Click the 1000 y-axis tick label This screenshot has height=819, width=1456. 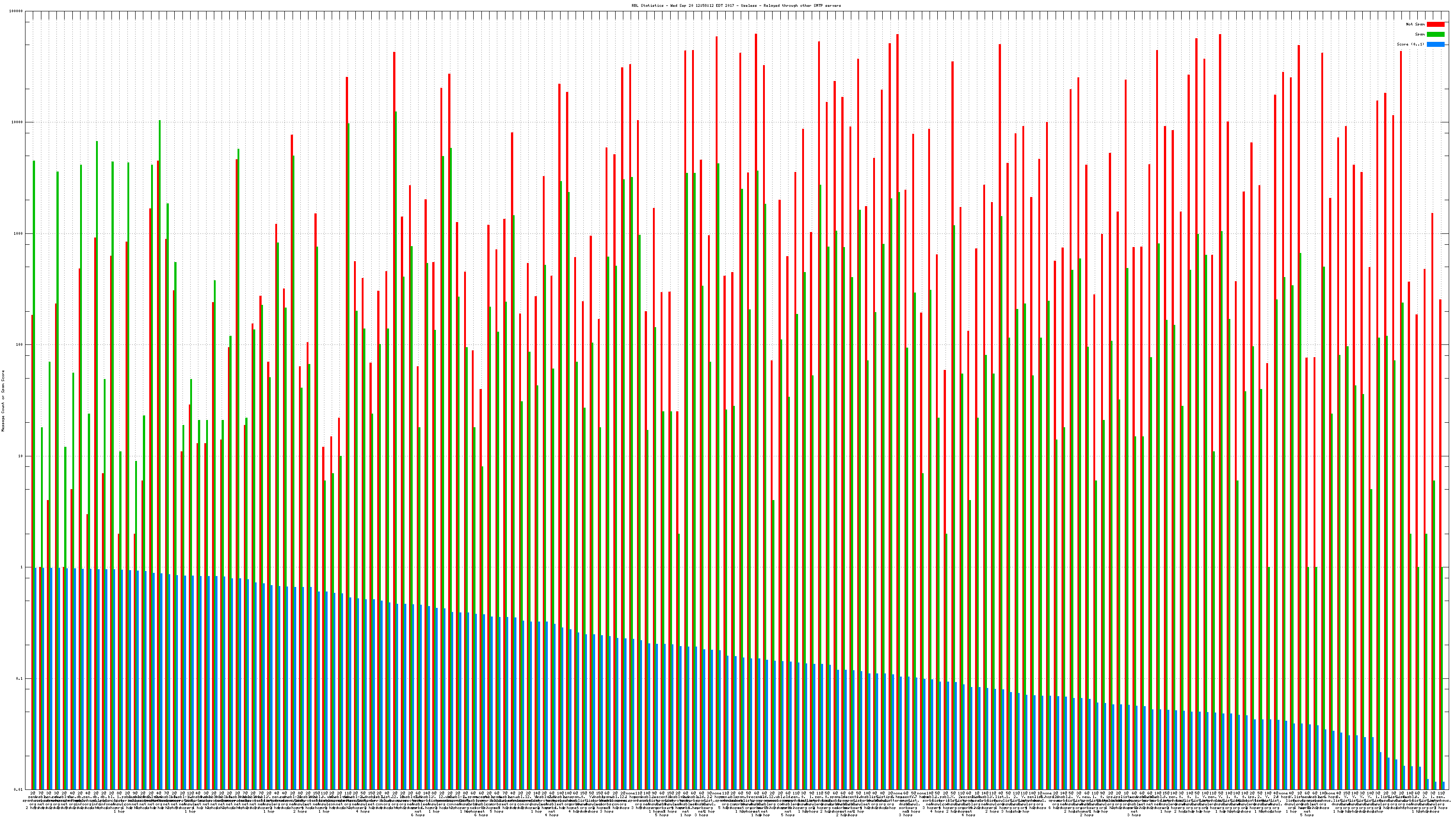coord(19,233)
